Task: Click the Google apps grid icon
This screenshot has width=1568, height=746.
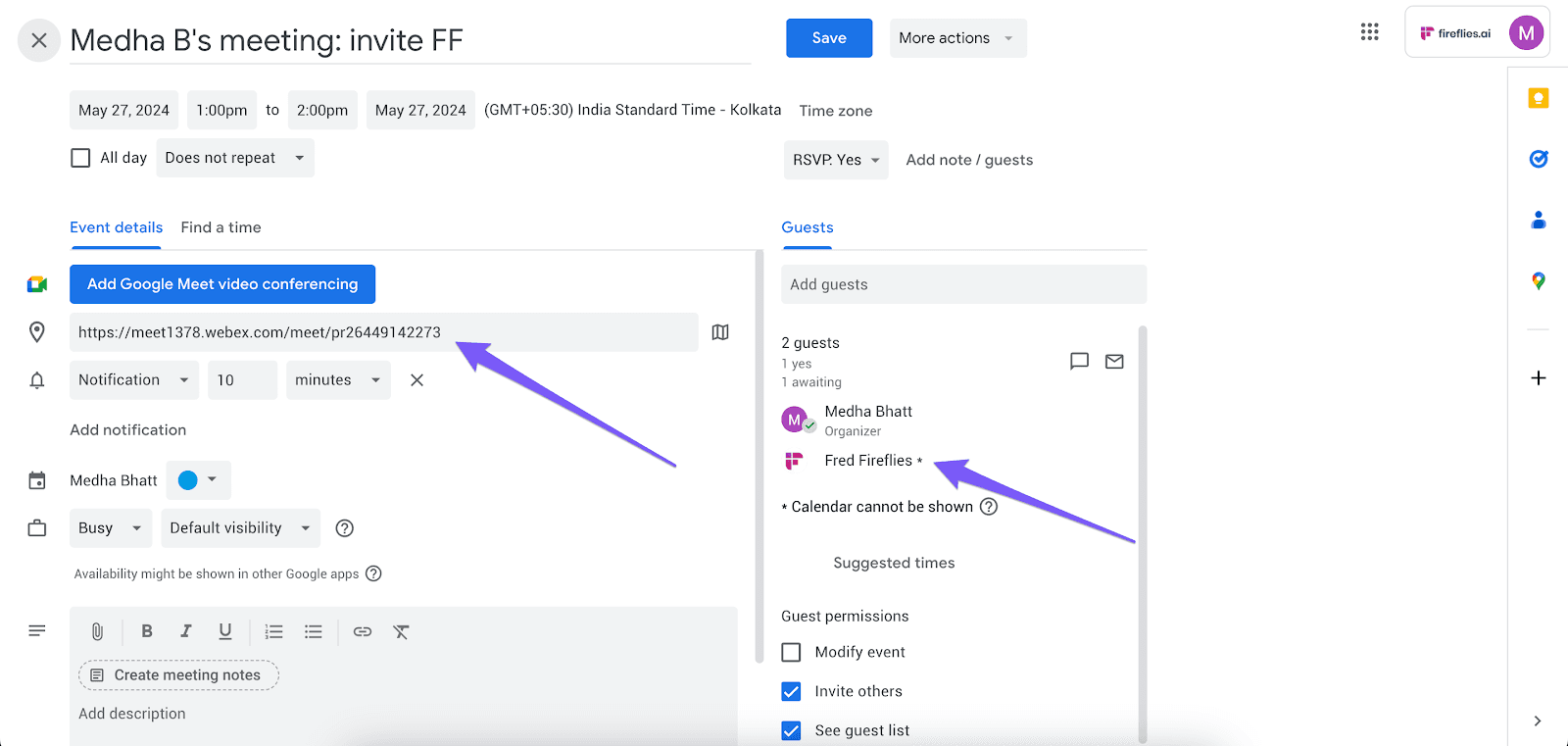Action: [1369, 32]
